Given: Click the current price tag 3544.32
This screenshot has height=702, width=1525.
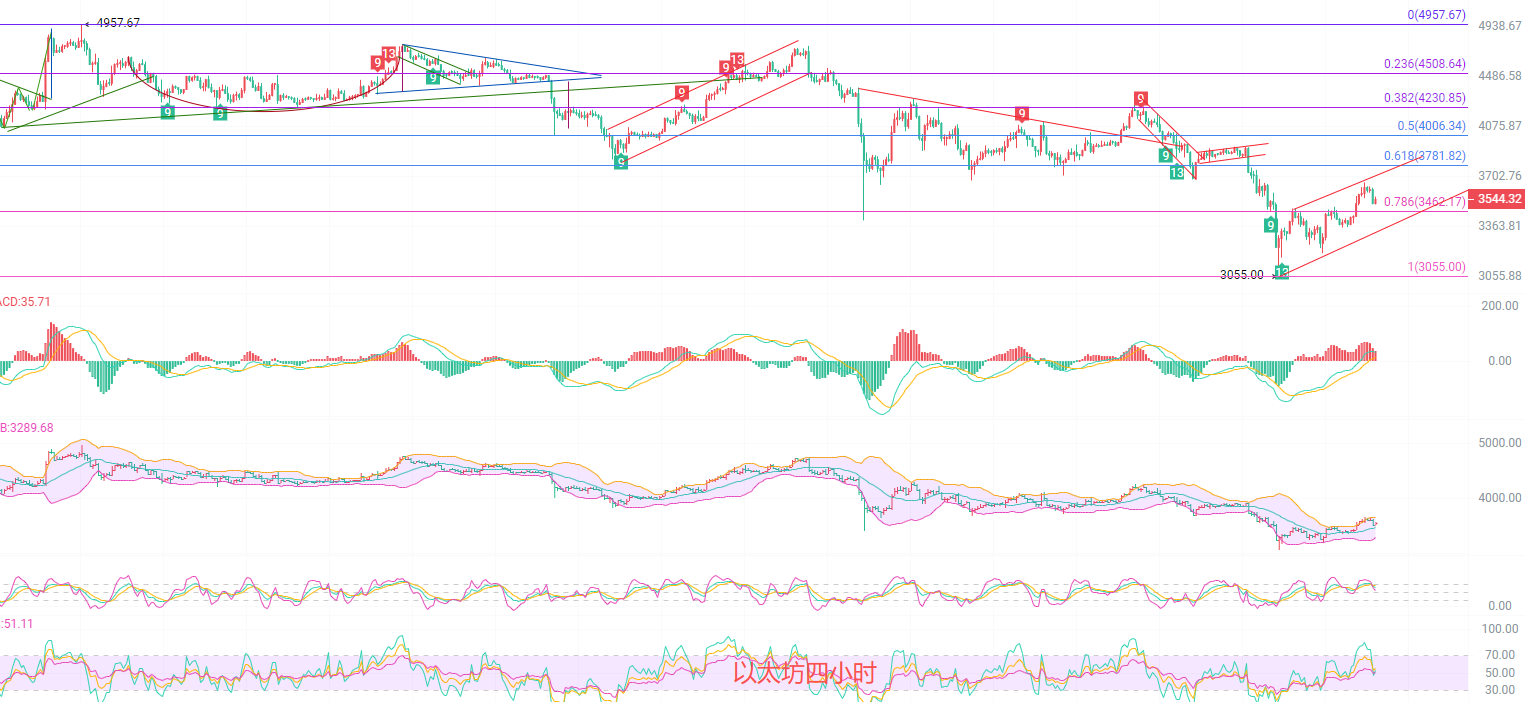Looking at the screenshot, I should (1496, 198).
